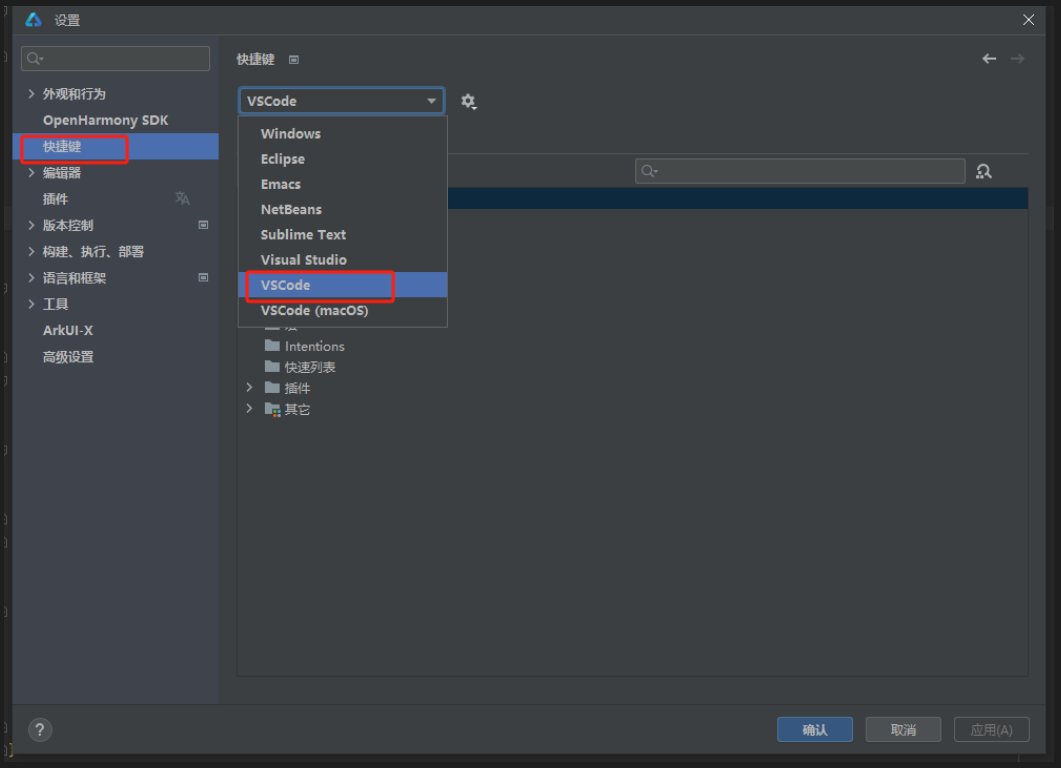The width and height of the screenshot is (1061, 768).
Task: Choose VSCode keymap option in list
Action: click(342, 285)
